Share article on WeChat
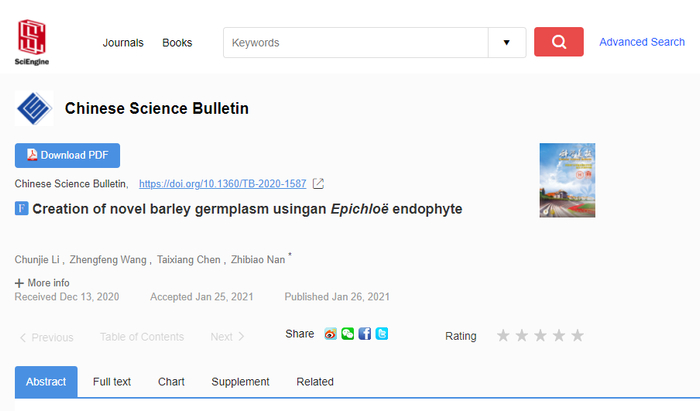The width and height of the screenshot is (700, 411). tap(347, 334)
